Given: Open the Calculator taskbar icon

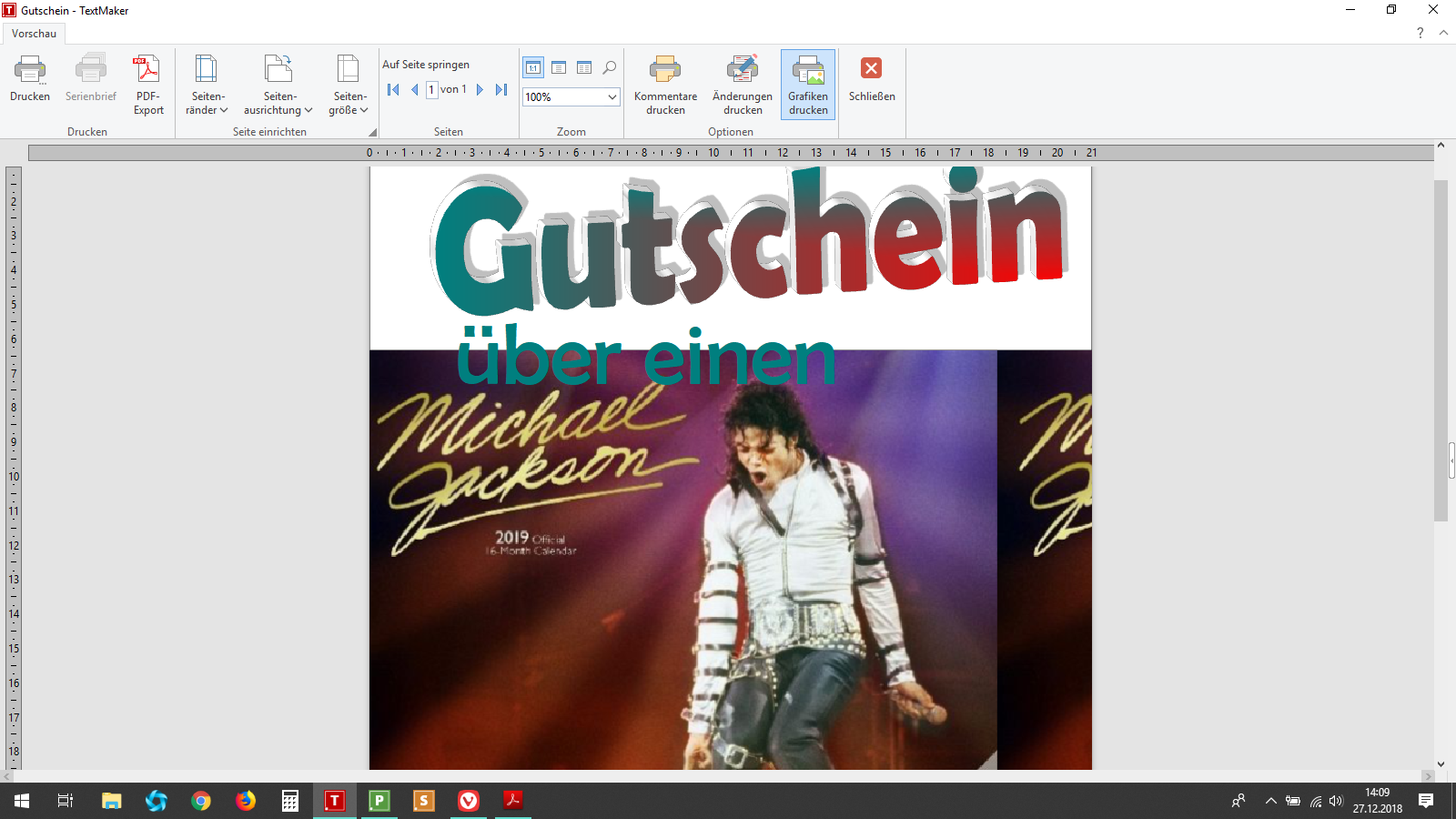Looking at the screenshot, I should pos(290,801).
